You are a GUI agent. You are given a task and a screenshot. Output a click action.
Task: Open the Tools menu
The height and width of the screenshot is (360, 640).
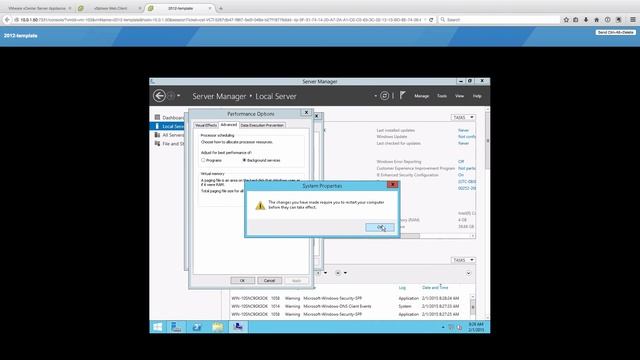[x=442, y=96]
